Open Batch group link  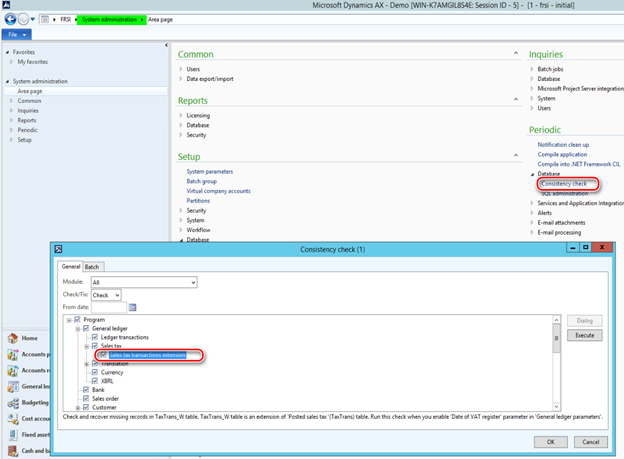(x=202, y=181)
